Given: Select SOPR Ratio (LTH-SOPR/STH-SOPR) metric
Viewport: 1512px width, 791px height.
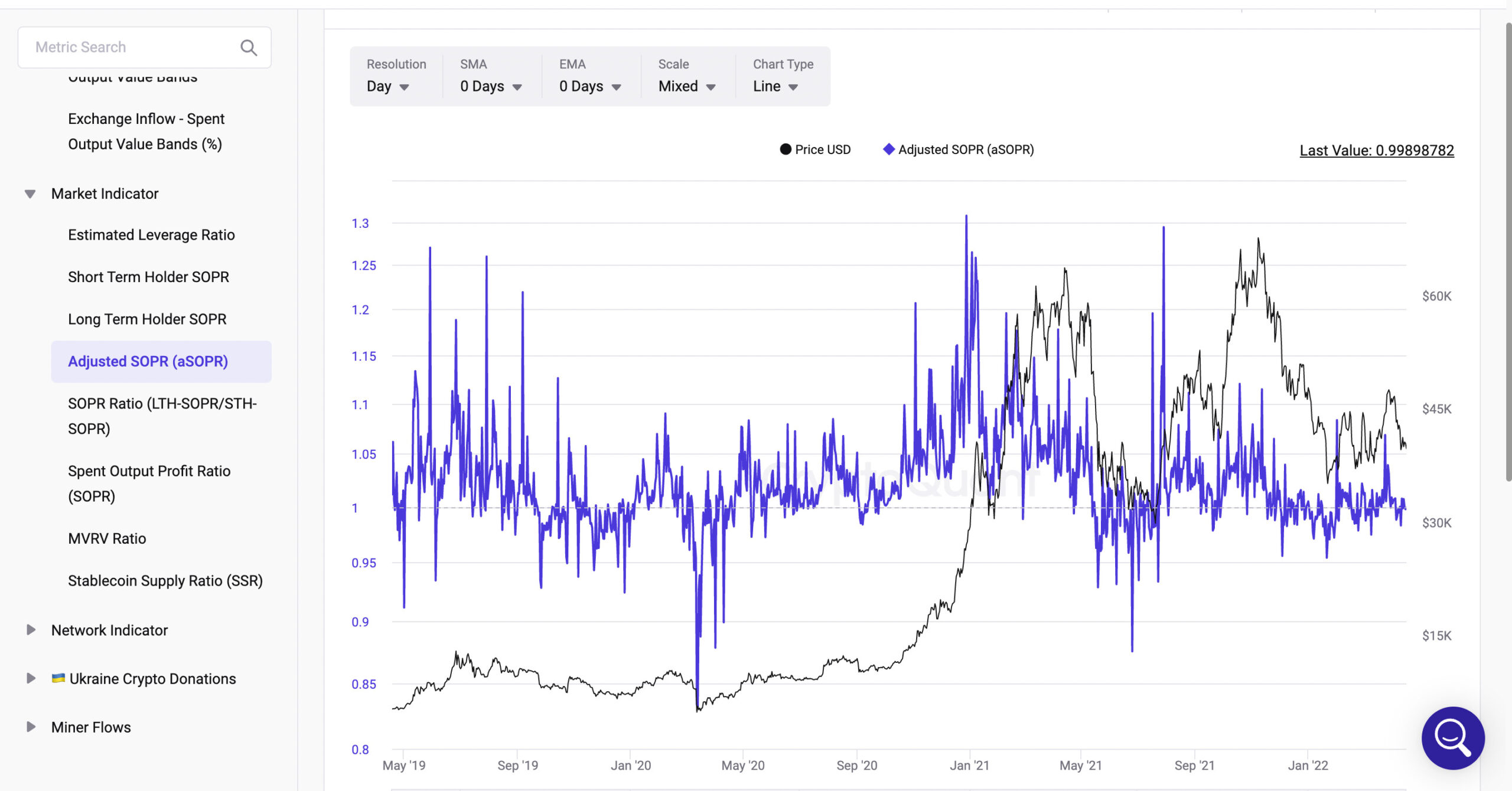Looking at the screenshot, I should [162, 416].
